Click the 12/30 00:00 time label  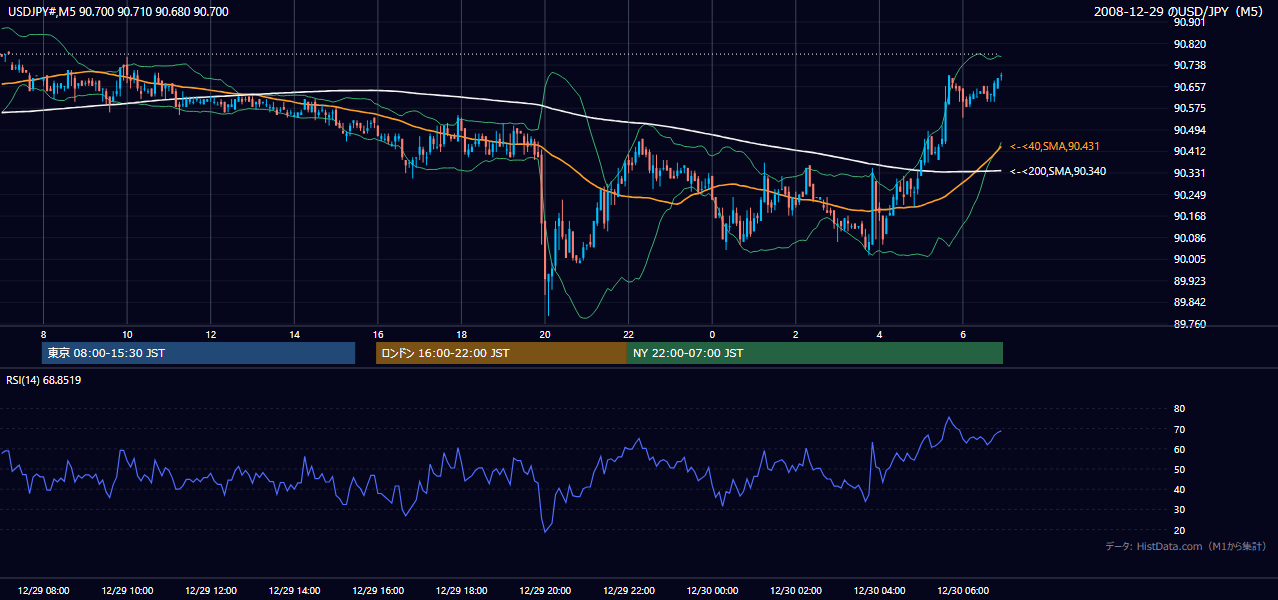[x=712, y=591]
